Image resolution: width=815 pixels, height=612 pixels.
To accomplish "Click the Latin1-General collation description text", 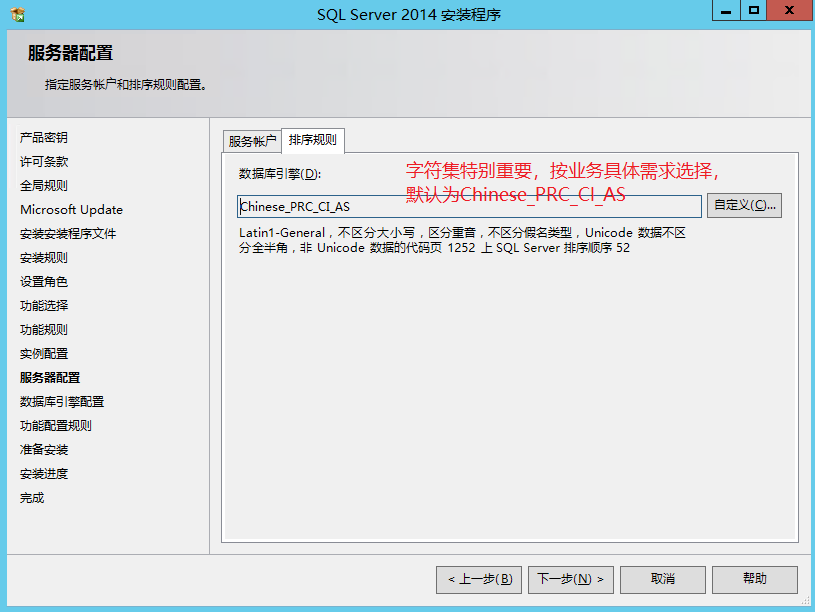I will (x=462, y=240).
